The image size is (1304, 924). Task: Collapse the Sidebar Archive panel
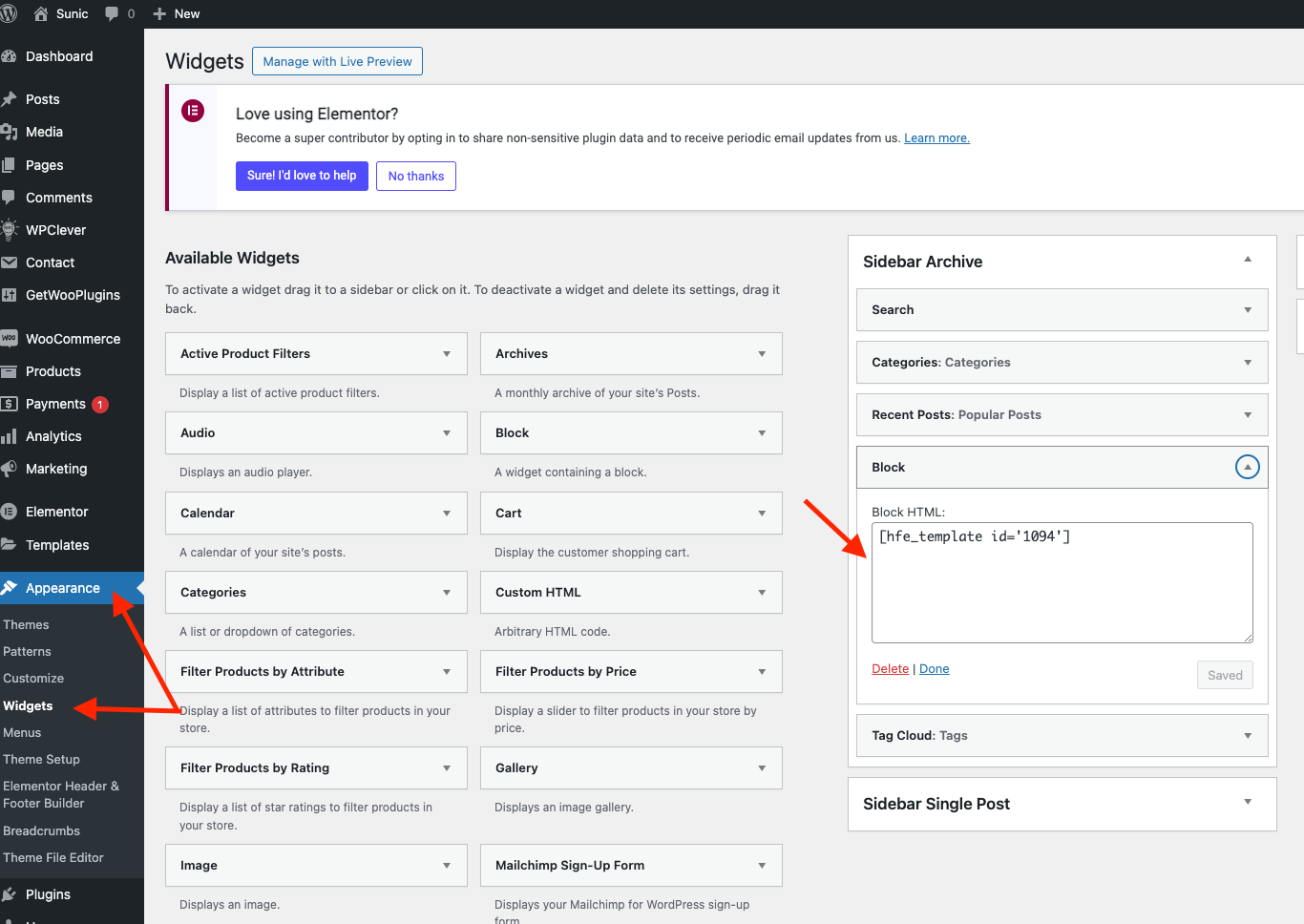pos(1247,260)
